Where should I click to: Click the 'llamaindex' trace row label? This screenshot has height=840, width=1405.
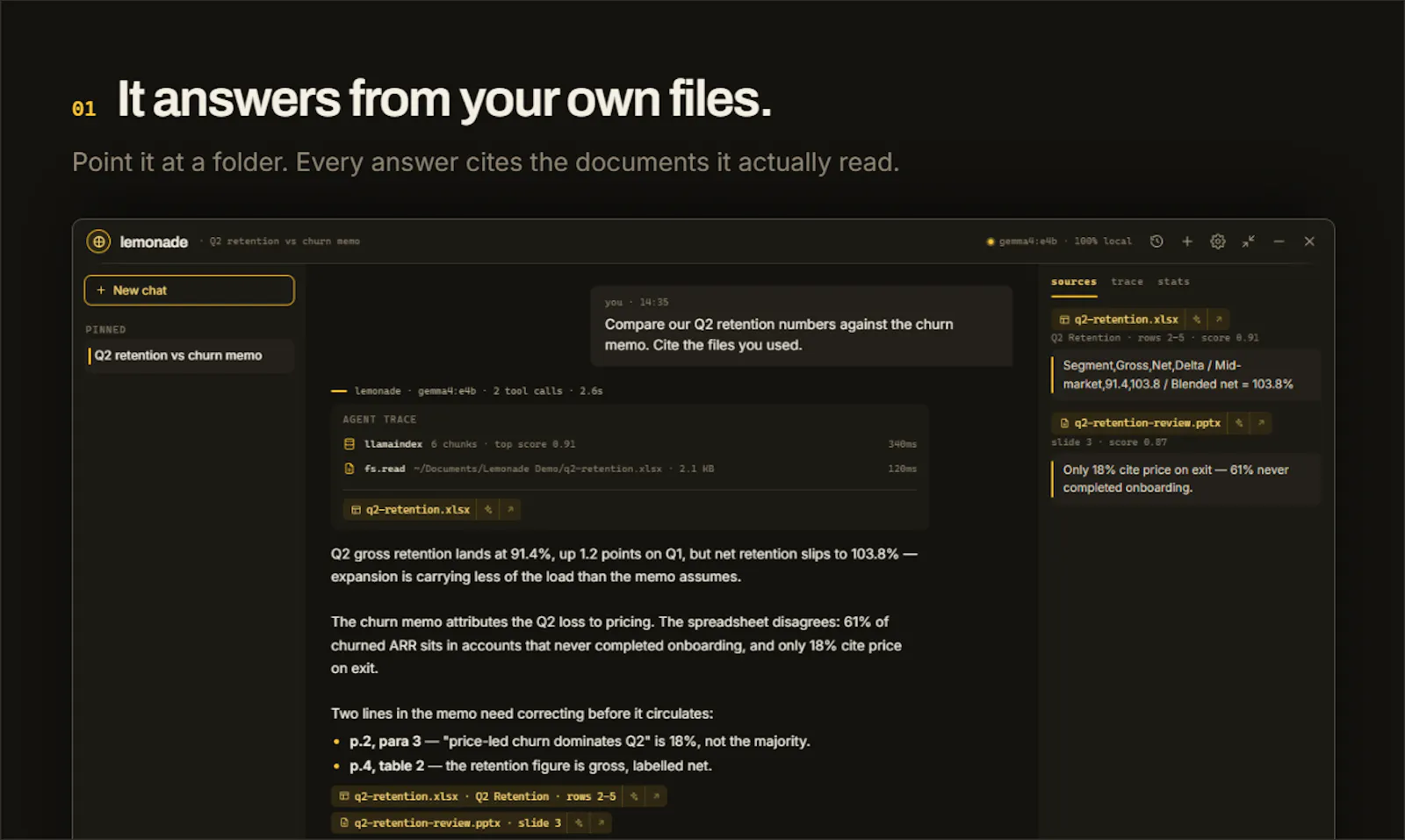pyautogui.click(x=393, y=444)
